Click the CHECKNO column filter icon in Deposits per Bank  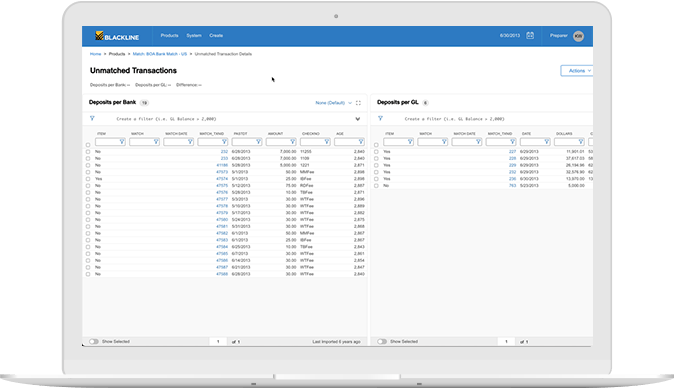(327, 141)
